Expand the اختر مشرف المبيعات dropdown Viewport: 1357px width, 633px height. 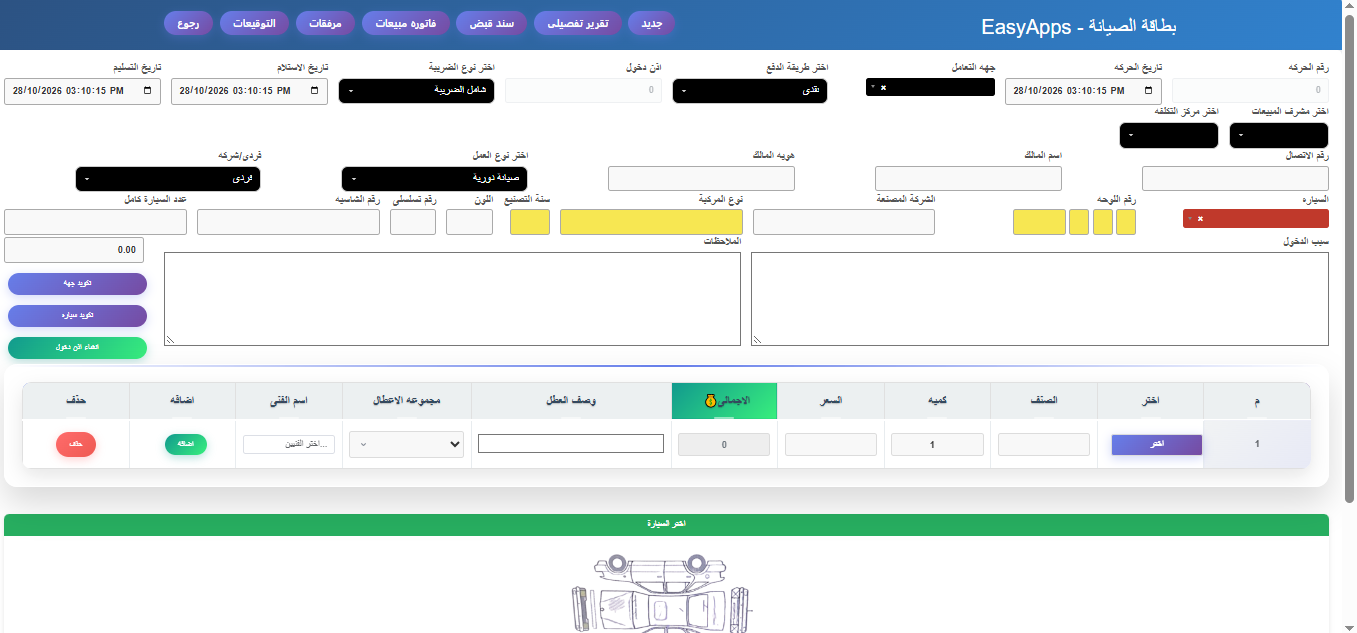(1279, 135)
